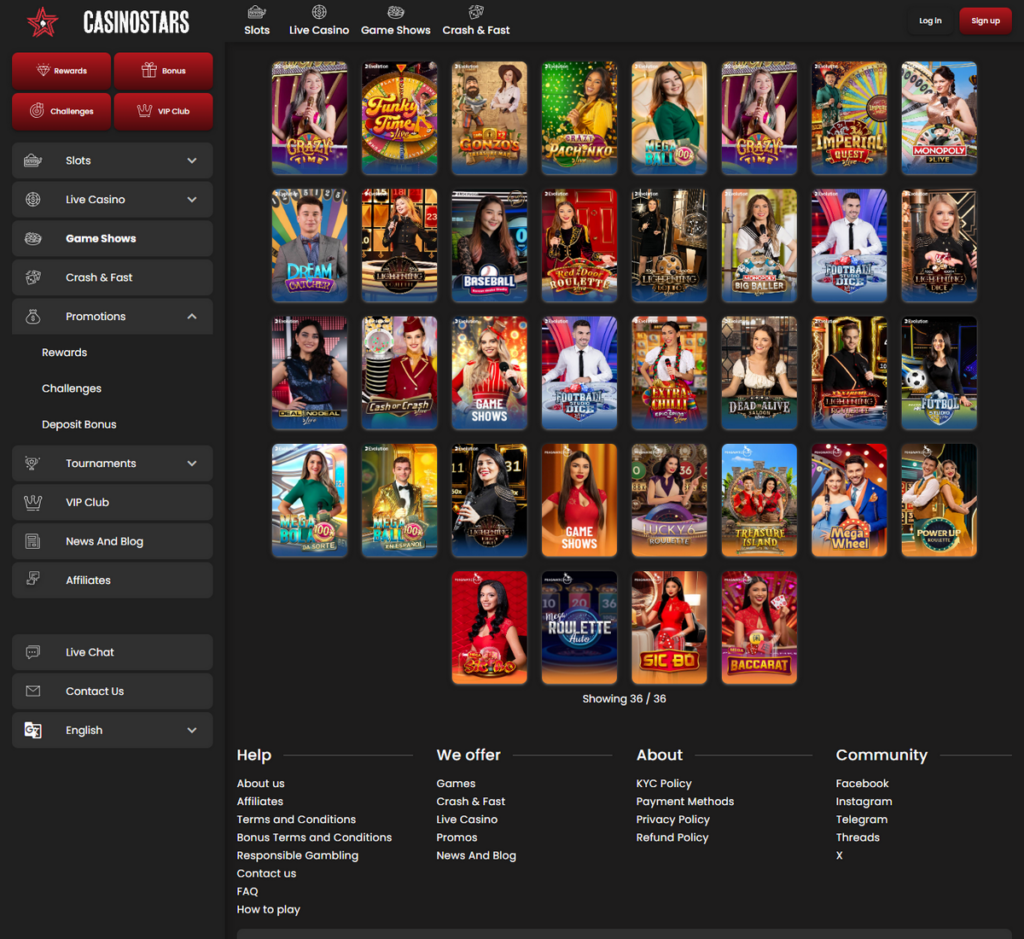Open the Imperial Quest game thumbnail

[849, 118]
